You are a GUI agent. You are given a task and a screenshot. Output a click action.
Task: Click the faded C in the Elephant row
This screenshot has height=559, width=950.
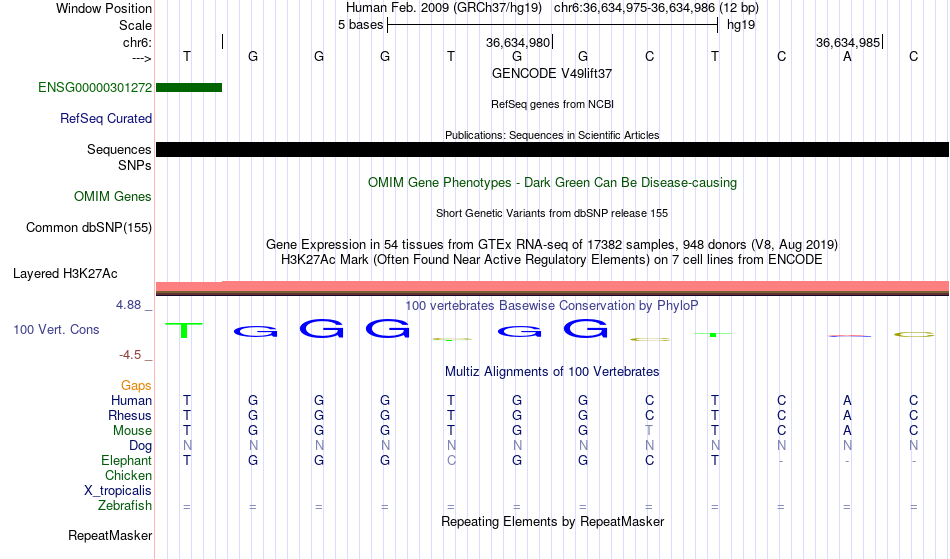[x=451, y=461]
